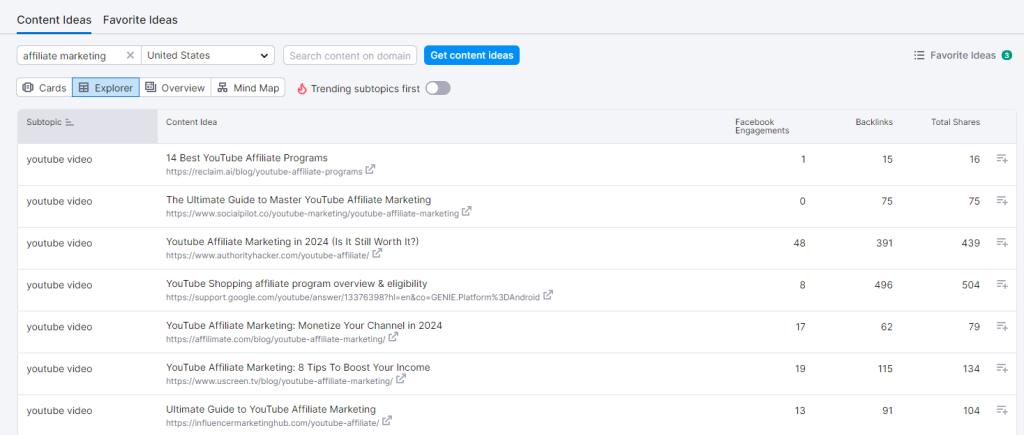1024x435 pixels.
Task: Open Favorite Ideas at top right
Action: (x=963, y=56)
